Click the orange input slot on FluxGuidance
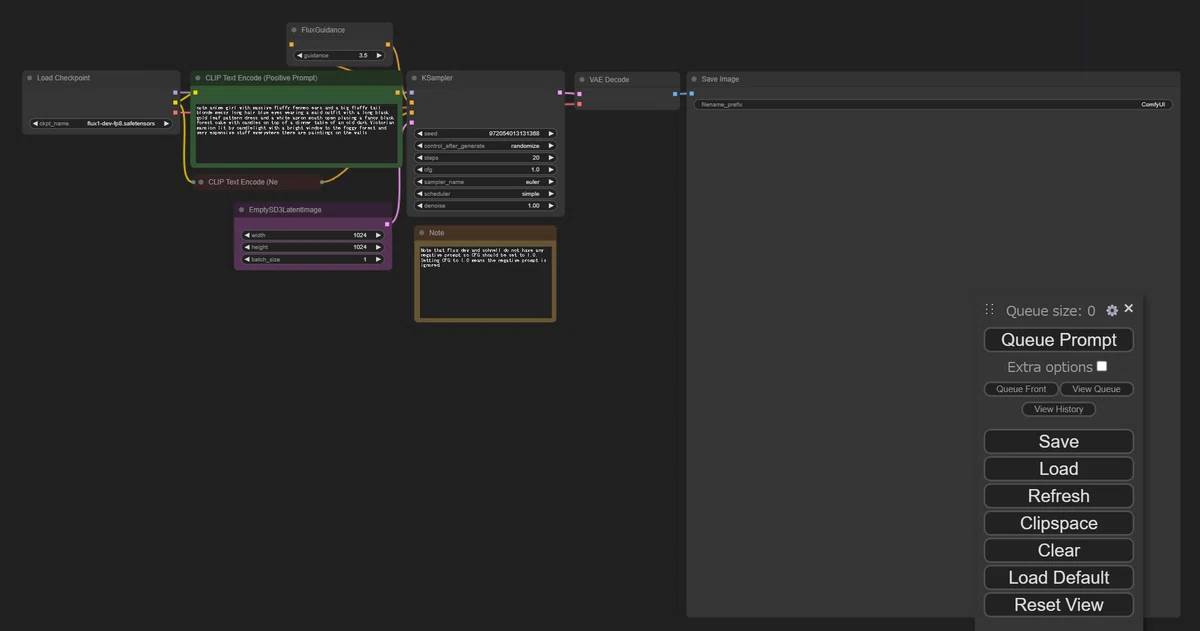1200x631 pixels. tap(291, 44)
